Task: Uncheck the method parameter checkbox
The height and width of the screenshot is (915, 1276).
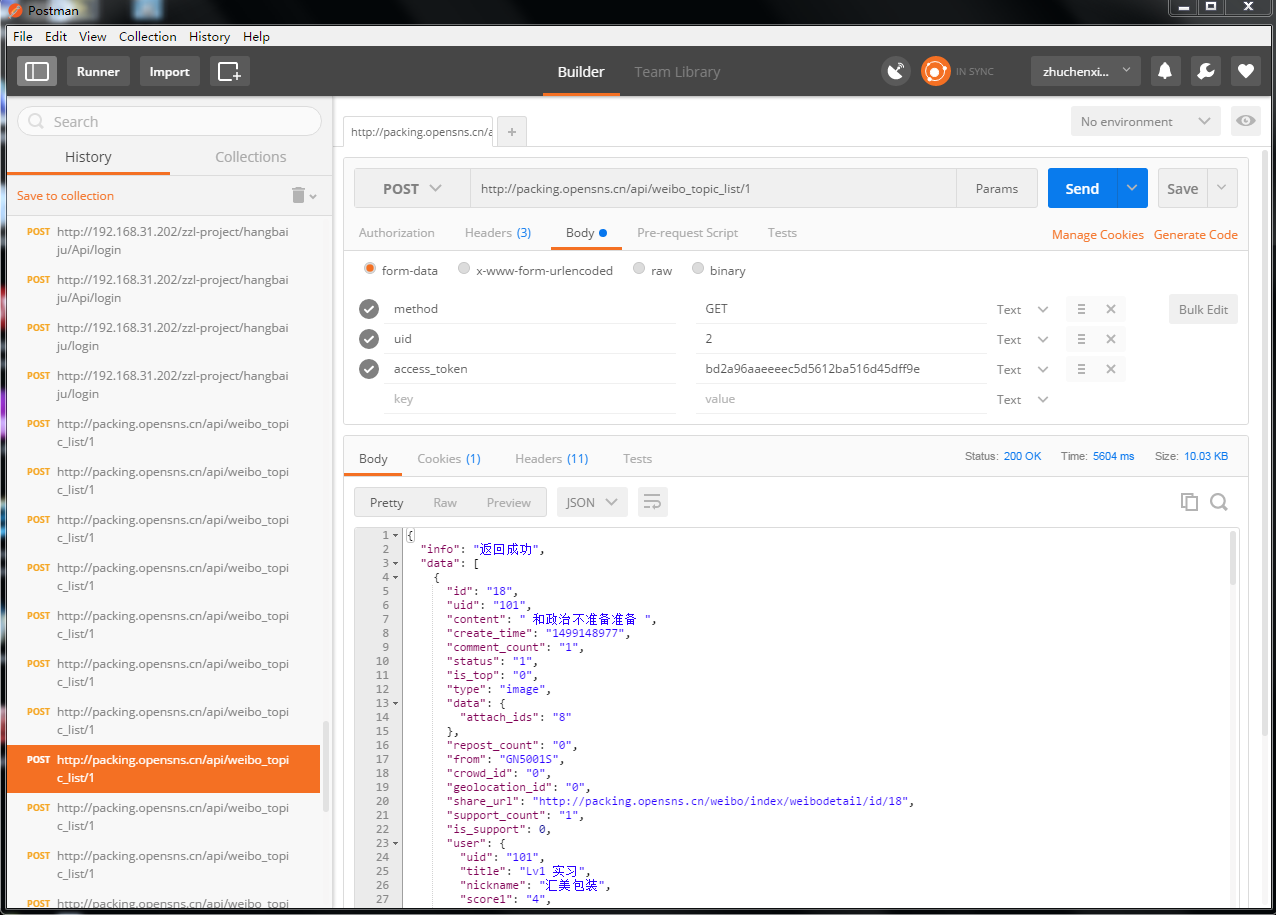Action: 369,309
